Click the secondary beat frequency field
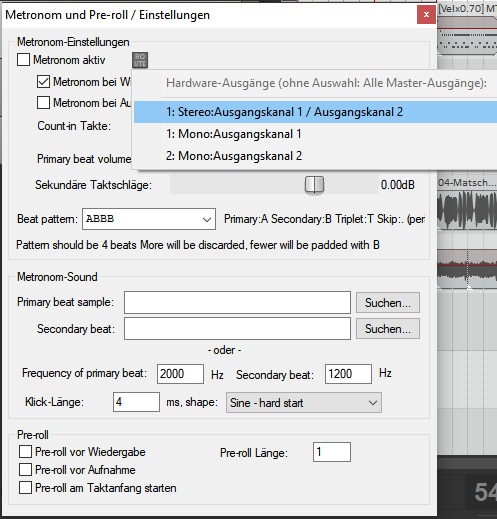The width and height of the screenshot is (497, 519). pos(348,374)
